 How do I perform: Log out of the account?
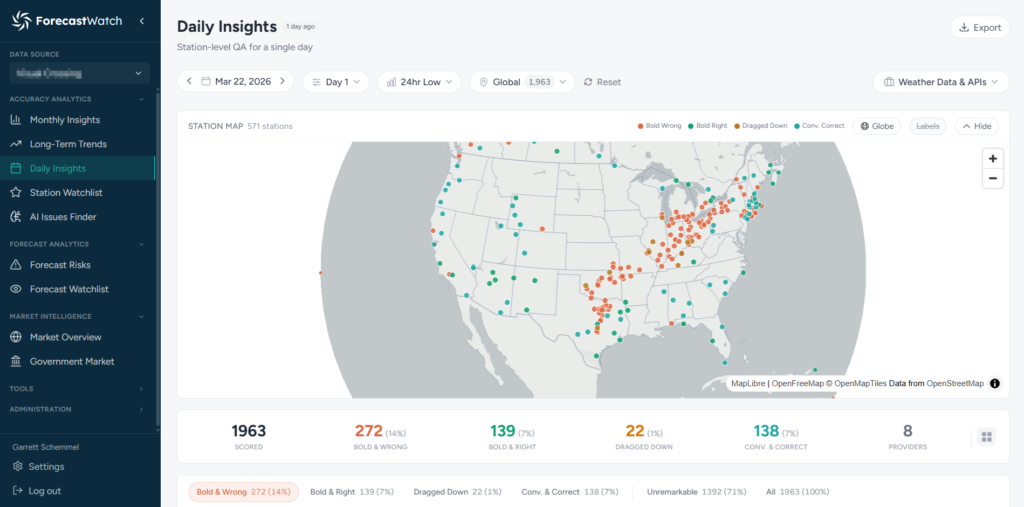(x=44, y=491)
